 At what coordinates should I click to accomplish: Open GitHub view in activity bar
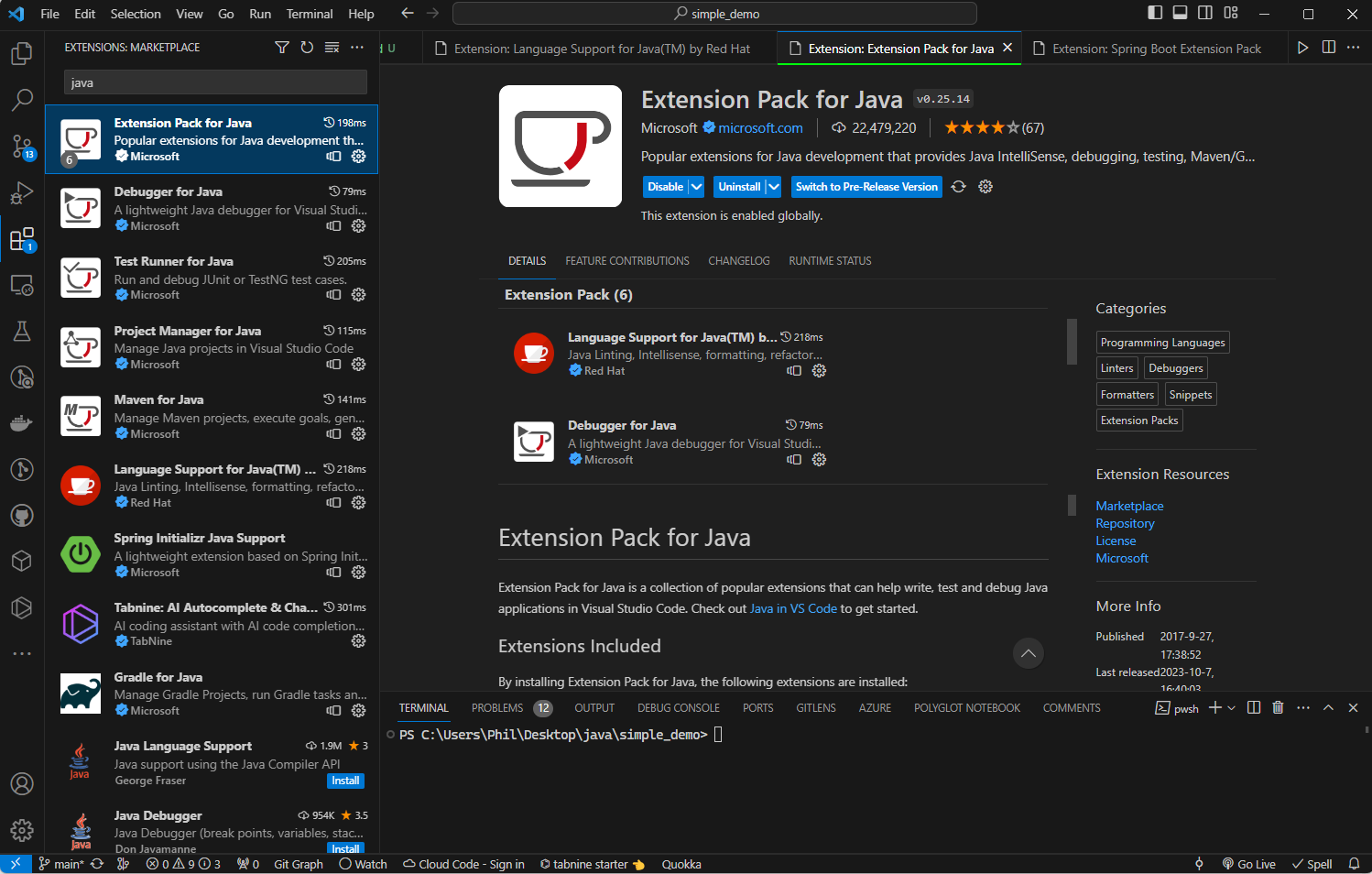click(22, 516)
